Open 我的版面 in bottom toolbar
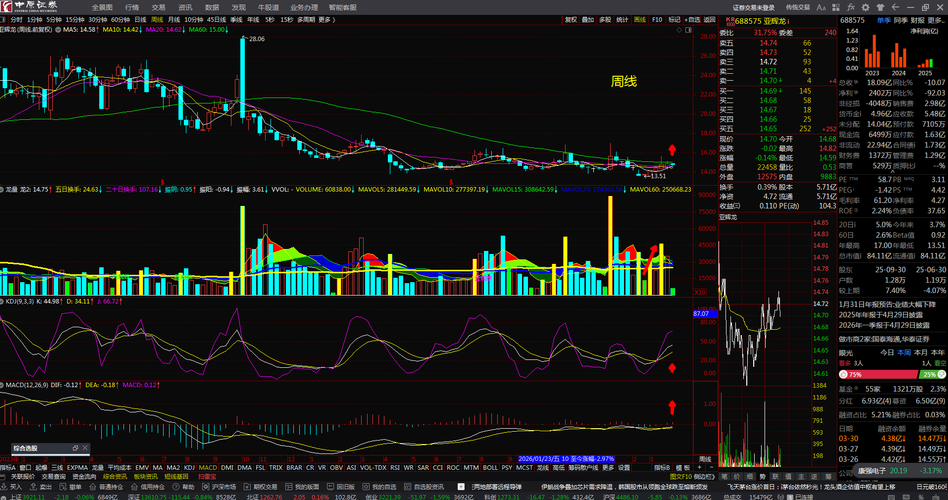 [302, 487]
